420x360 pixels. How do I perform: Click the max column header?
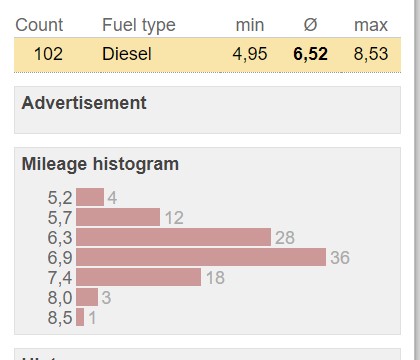[x=371, y=25]
